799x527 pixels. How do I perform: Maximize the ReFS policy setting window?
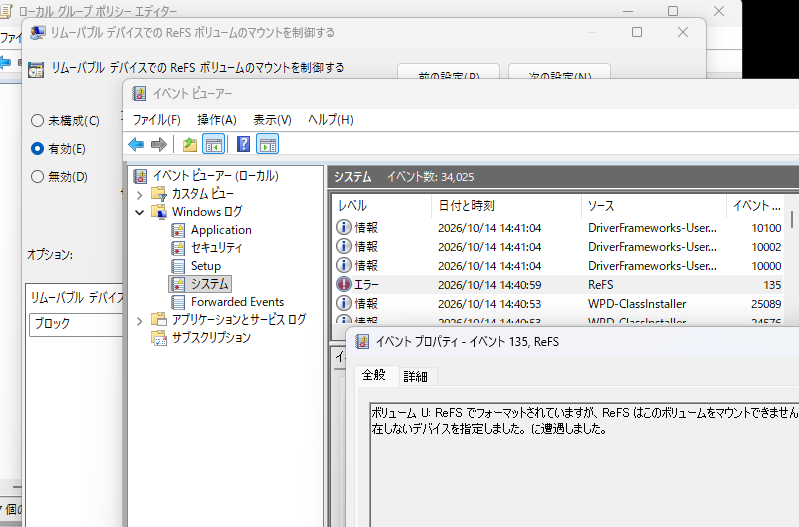[x=636, y=32]
